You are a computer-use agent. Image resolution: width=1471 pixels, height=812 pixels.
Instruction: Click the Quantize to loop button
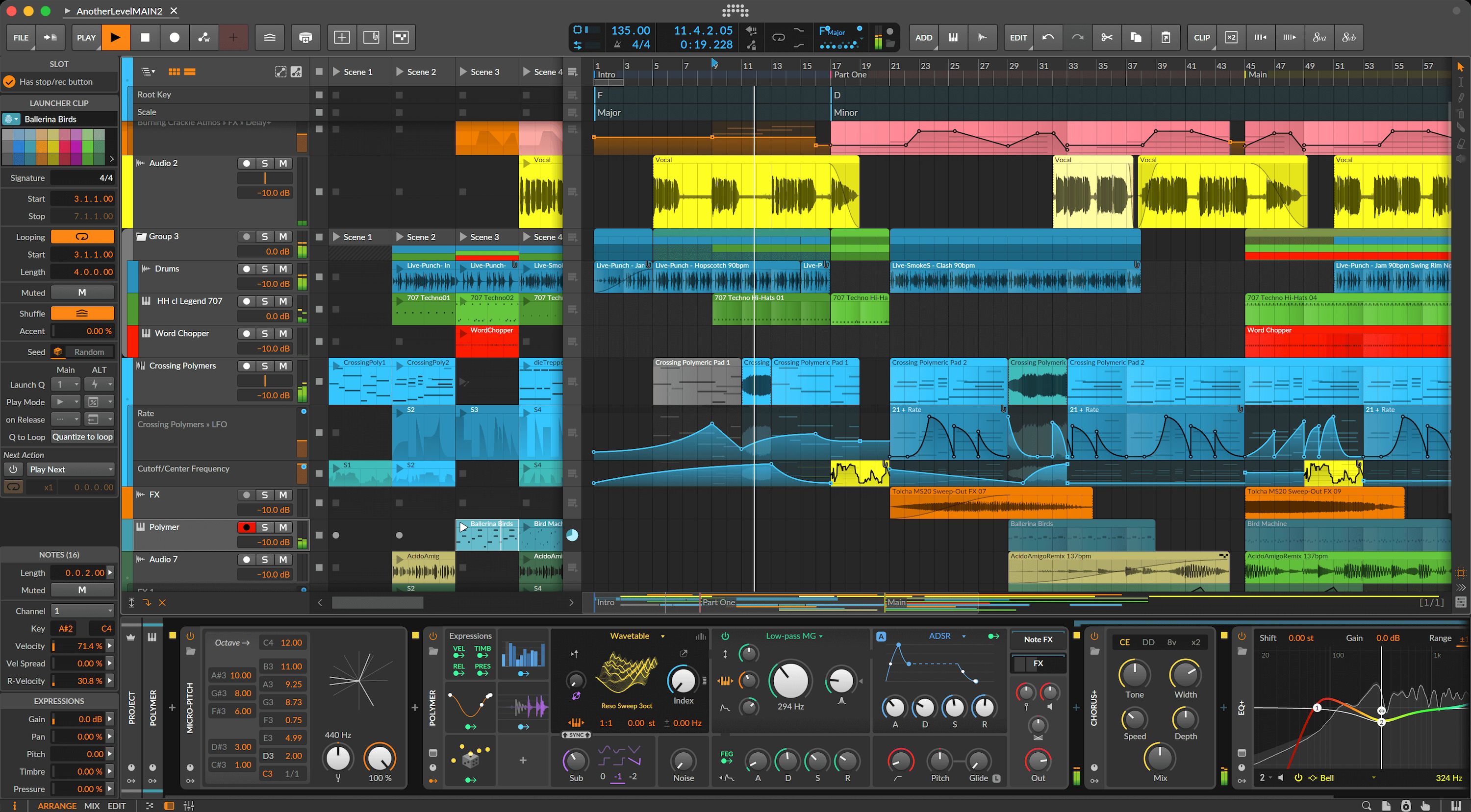click(x=82, y=437)
